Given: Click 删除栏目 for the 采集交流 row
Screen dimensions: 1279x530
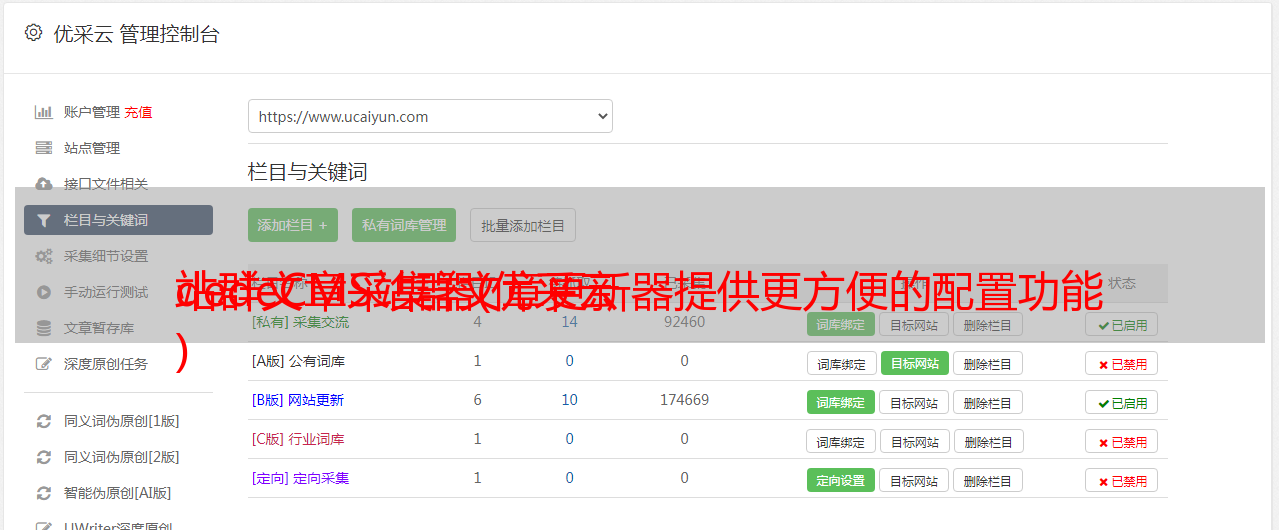Looking at the screenshot, I should (988, 324).
